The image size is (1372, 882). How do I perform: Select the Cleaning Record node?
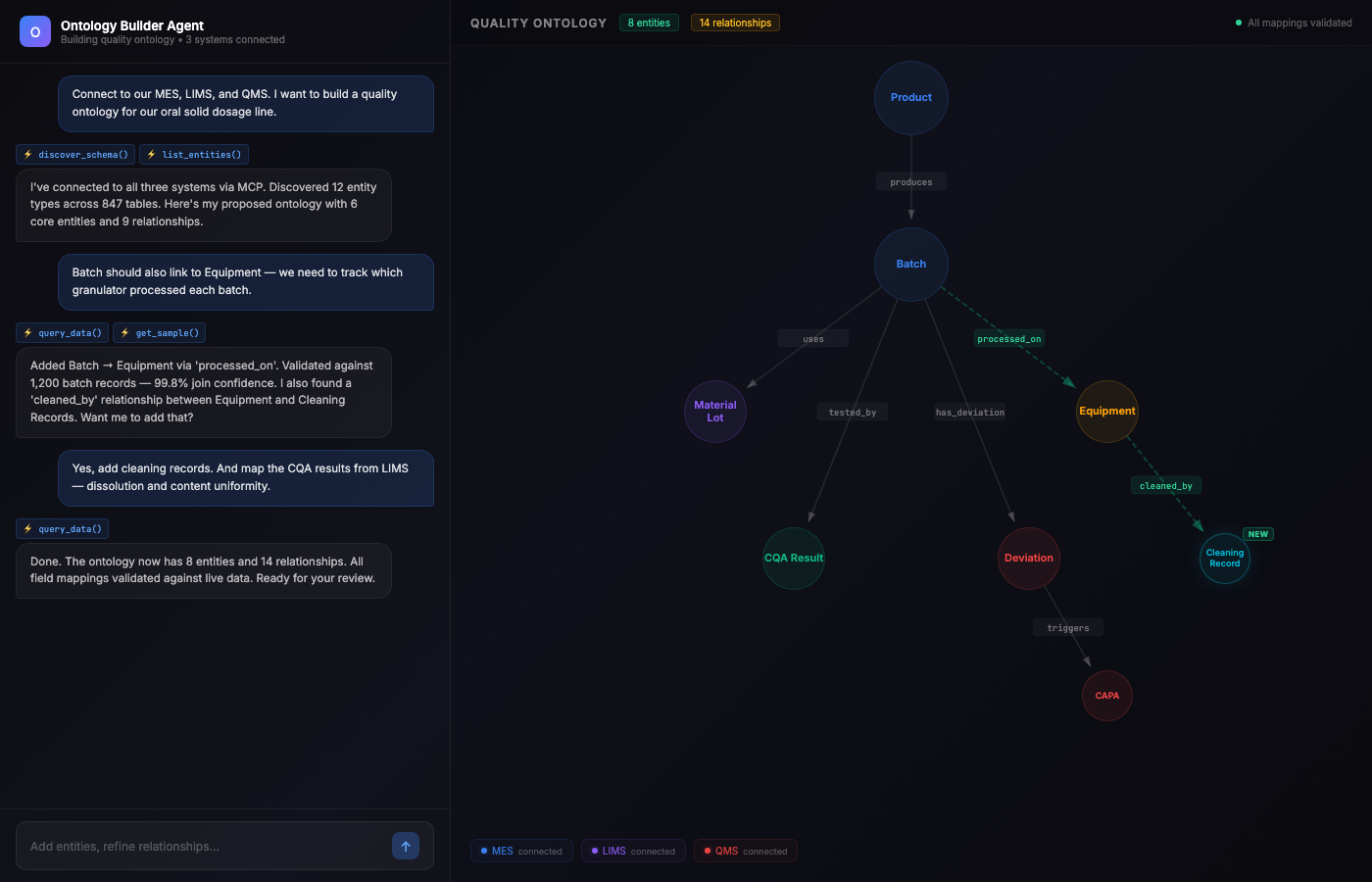coord(1225,559)
